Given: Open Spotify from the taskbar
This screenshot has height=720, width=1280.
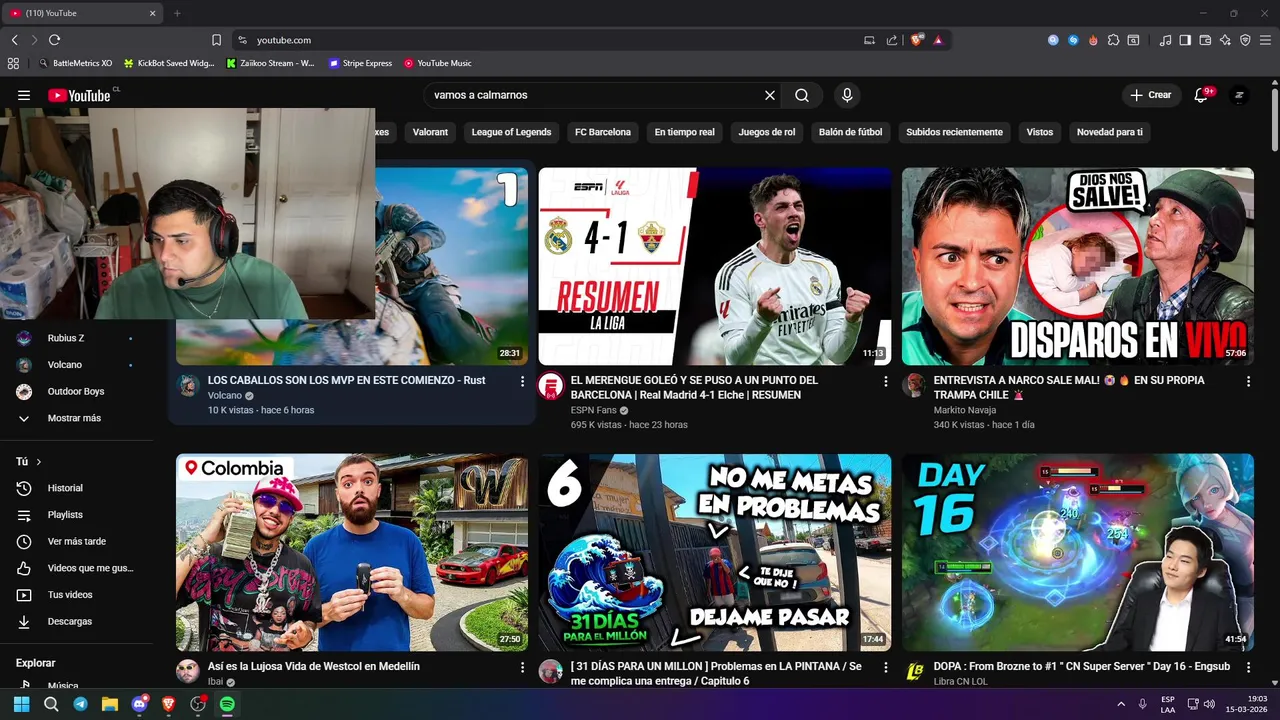Looking at the screenshot, I should [227, 704].
